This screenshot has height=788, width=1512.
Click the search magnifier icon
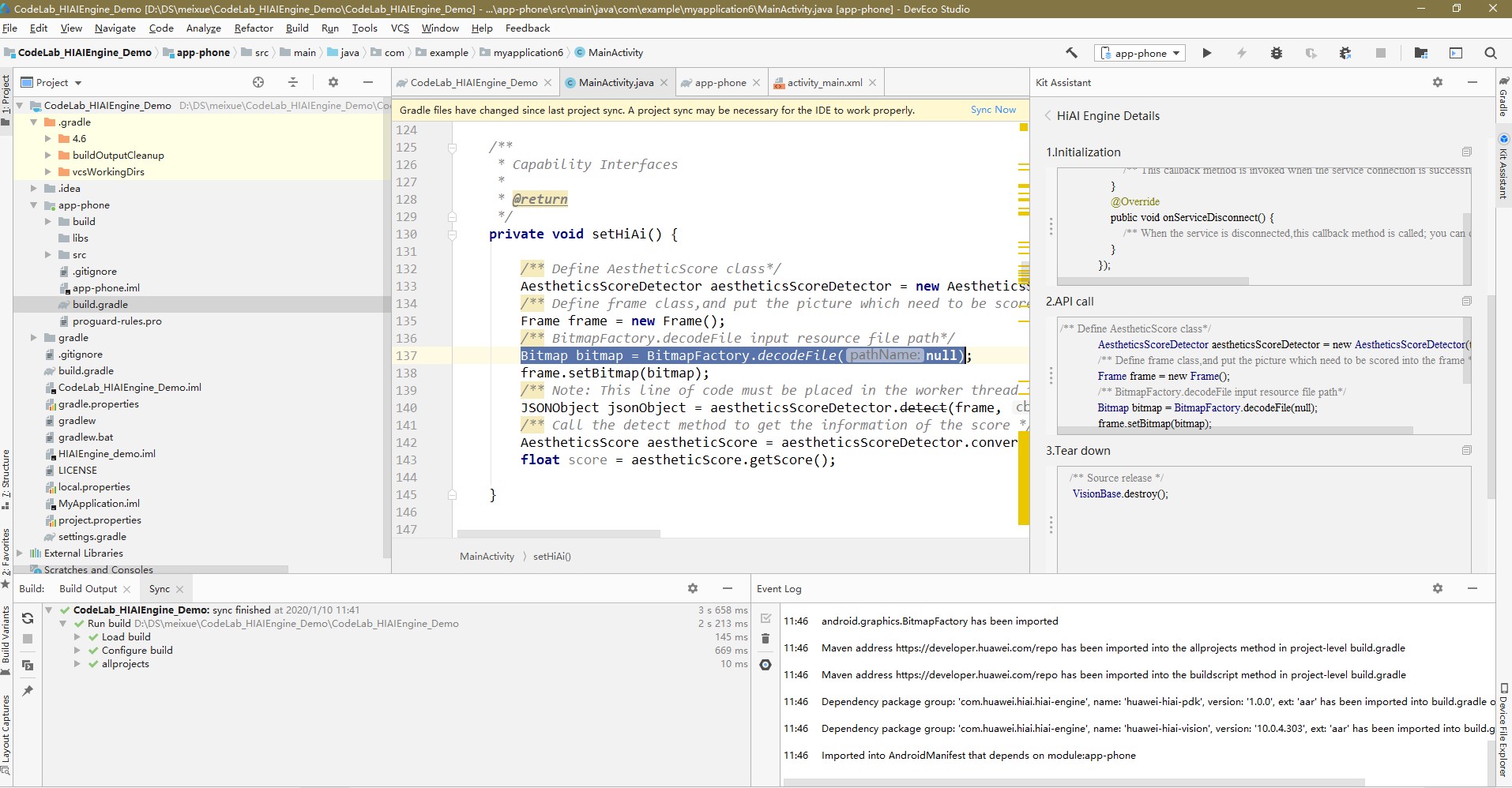[x=1491, y=53]
